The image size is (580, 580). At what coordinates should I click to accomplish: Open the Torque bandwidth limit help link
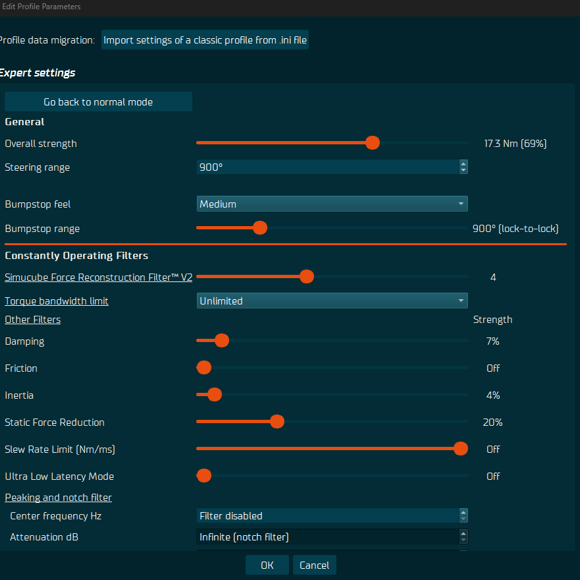[57, 301]
